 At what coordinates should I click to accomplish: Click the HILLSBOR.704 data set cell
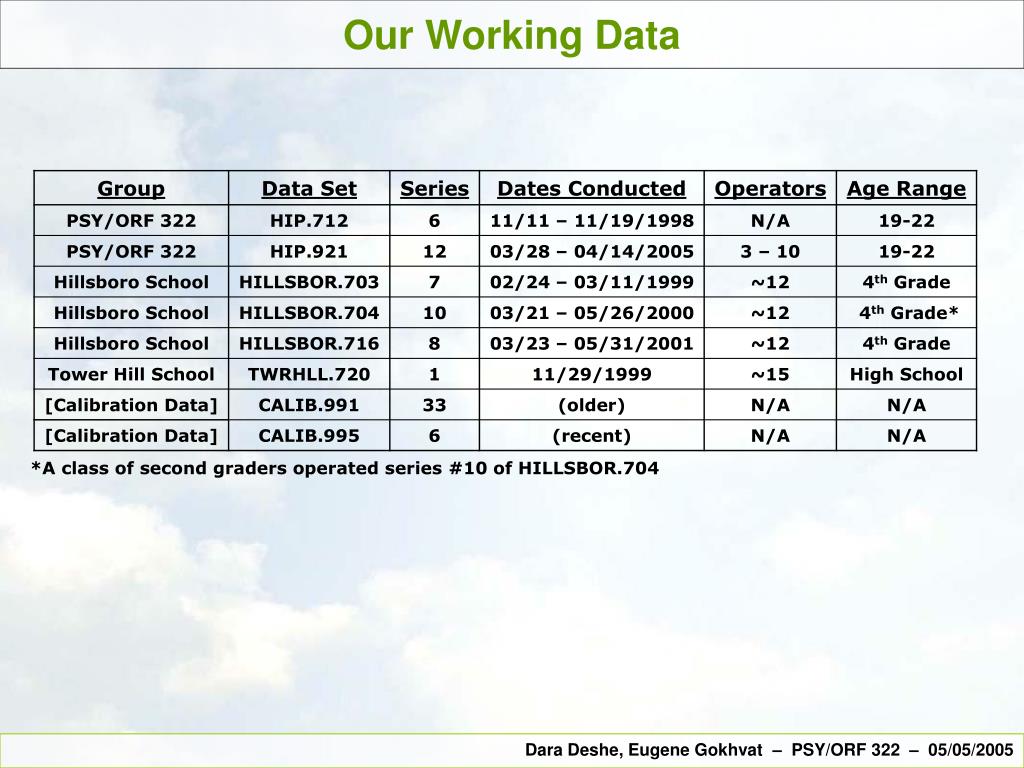coord(309,313)
